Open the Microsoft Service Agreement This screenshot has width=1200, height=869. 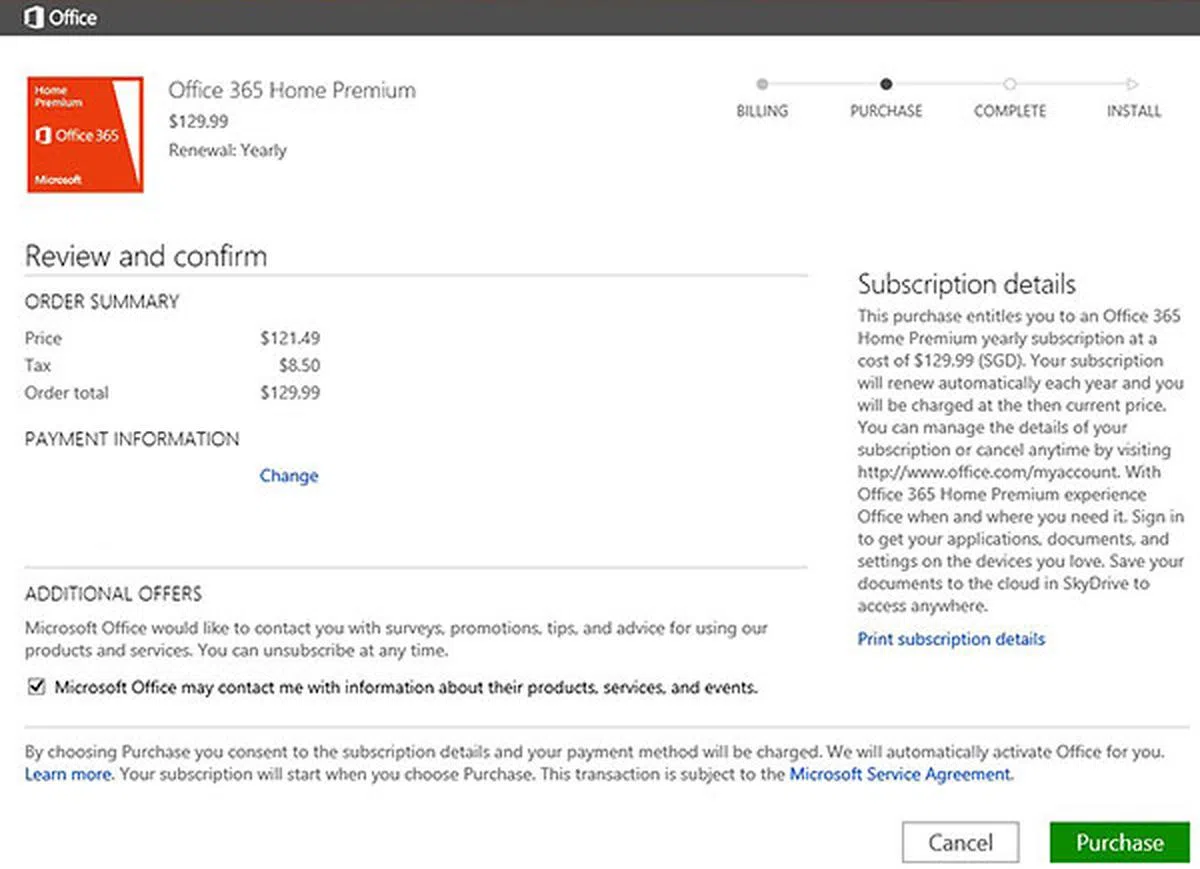[x=900, y=774]
